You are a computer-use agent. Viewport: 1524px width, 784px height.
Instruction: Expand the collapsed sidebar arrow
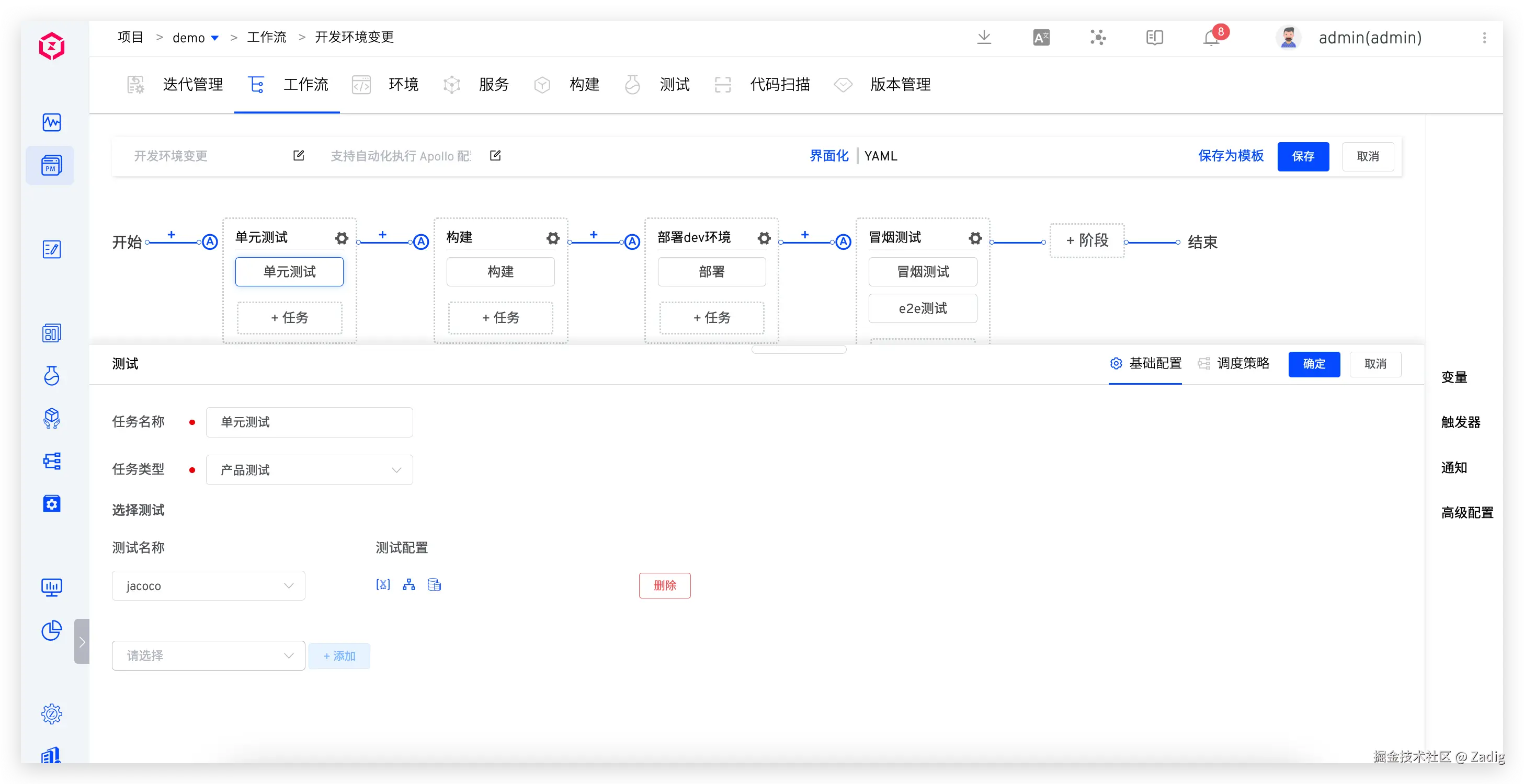(82, 641)
